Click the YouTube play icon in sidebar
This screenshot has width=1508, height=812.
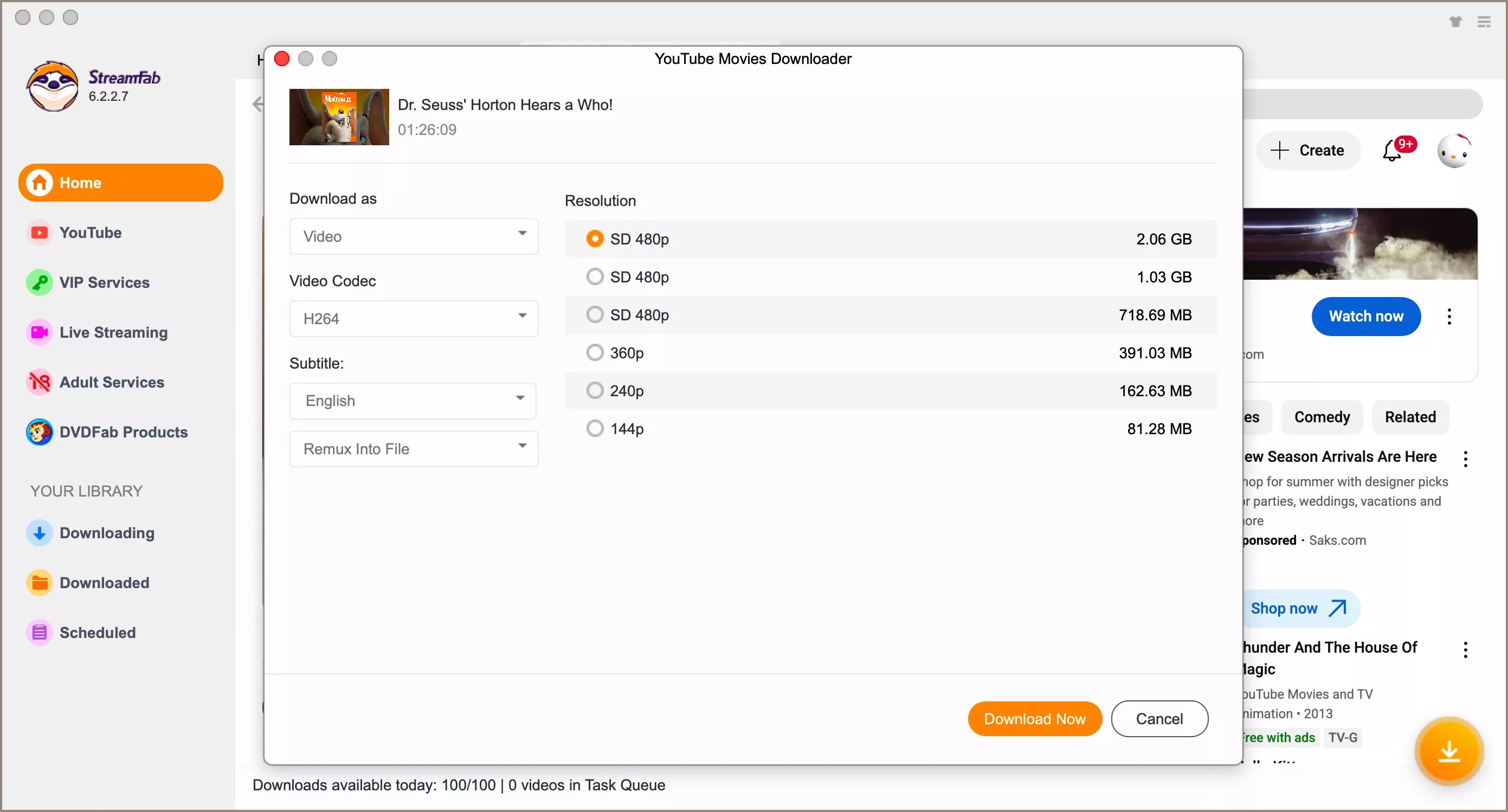(x=39, y=233)
